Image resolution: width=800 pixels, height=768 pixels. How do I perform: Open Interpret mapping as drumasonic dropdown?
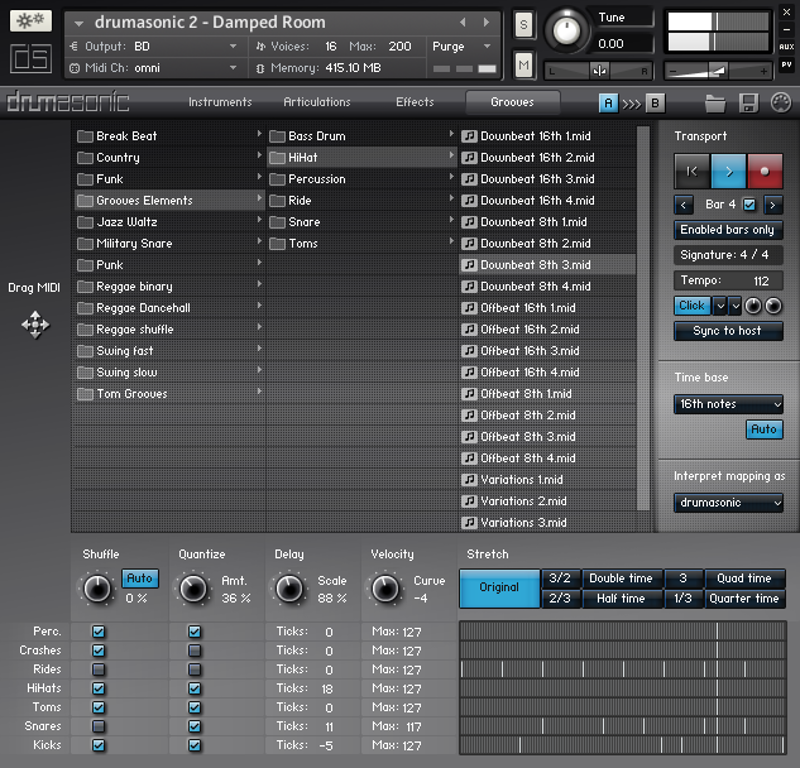728,503
